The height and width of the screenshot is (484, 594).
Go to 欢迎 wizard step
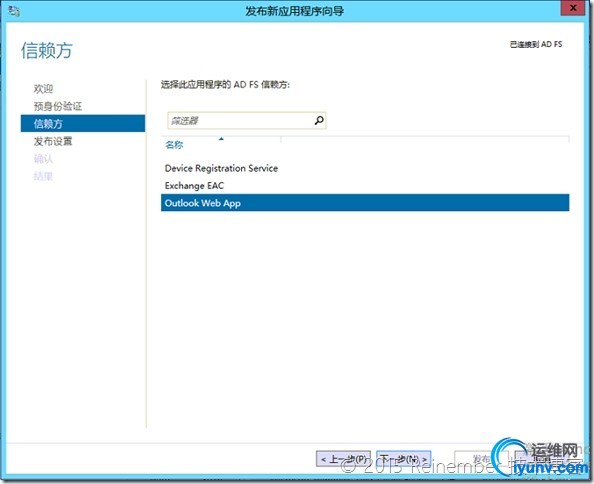click(x=43, y=89)
